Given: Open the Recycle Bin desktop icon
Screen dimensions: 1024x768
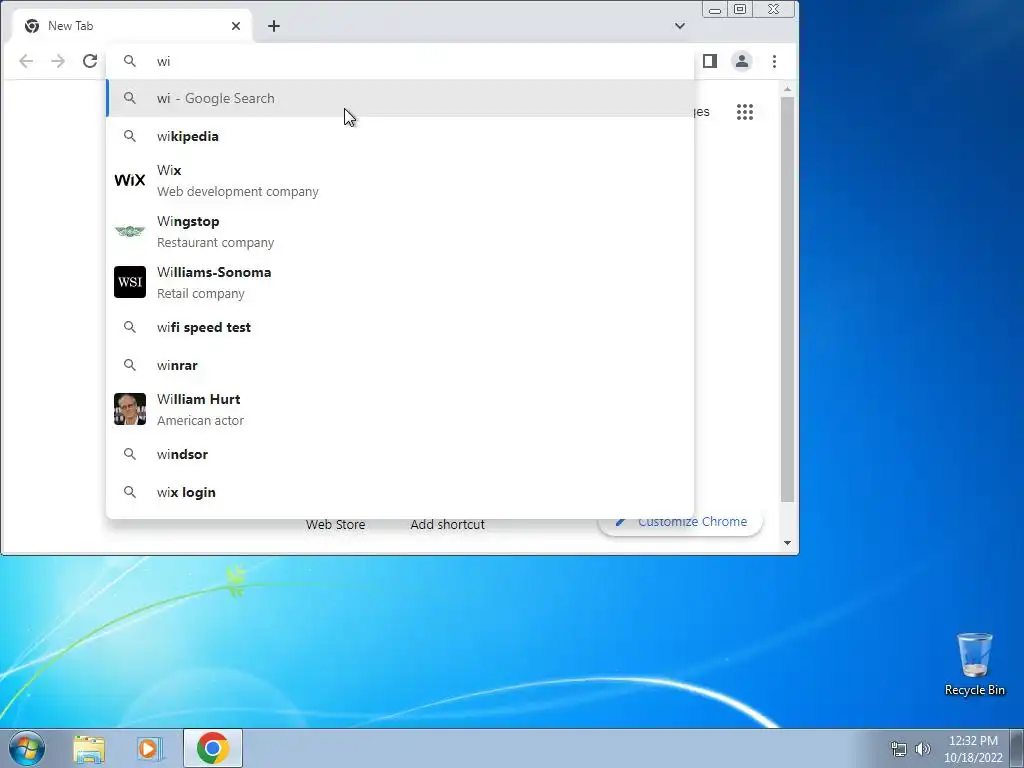Looking at the screenshot, I should [974, 664].
